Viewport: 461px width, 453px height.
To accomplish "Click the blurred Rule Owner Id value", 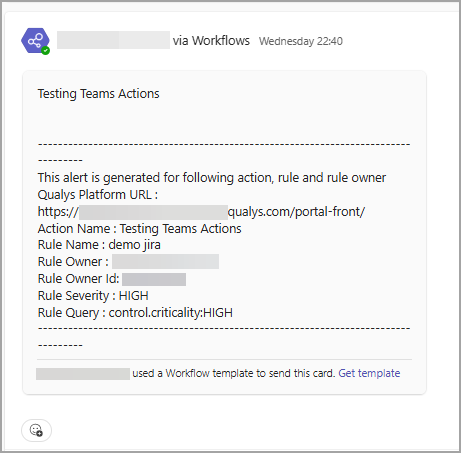I will (x=154, y=279).
